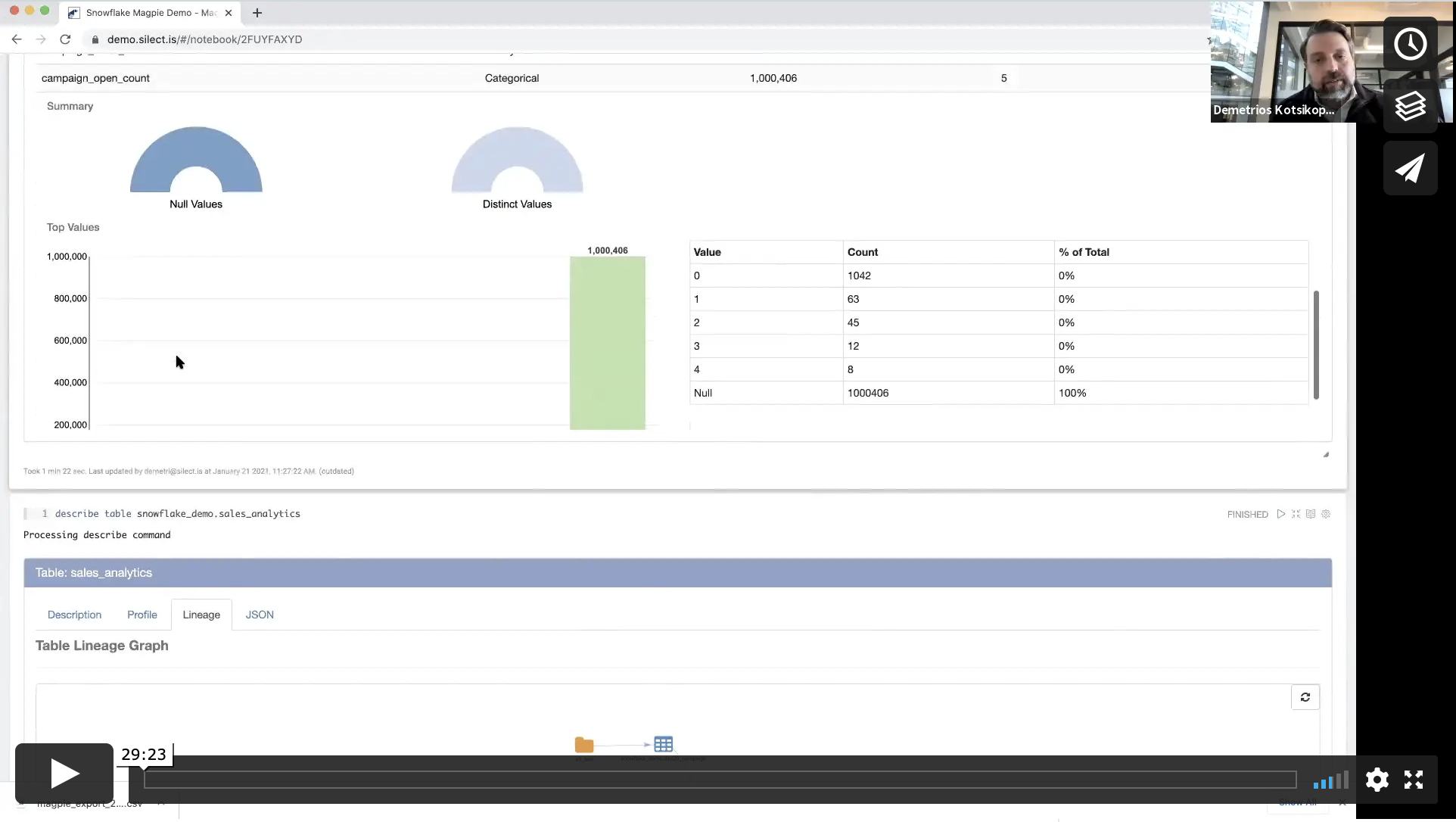Viewport: 1456px width, 822px height.
Task: Select the layers icon in the right sidebar
Action: pos(1409,106)
